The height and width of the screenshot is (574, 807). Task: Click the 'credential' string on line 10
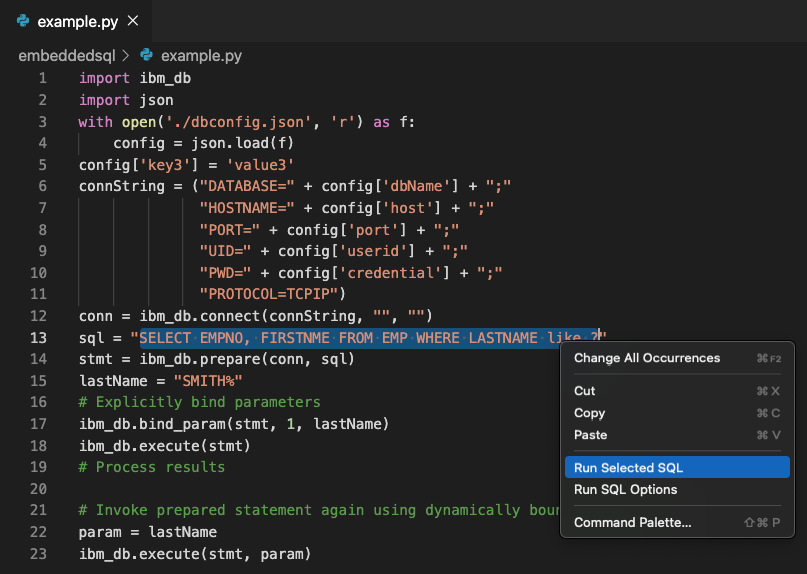pos(390,273)
